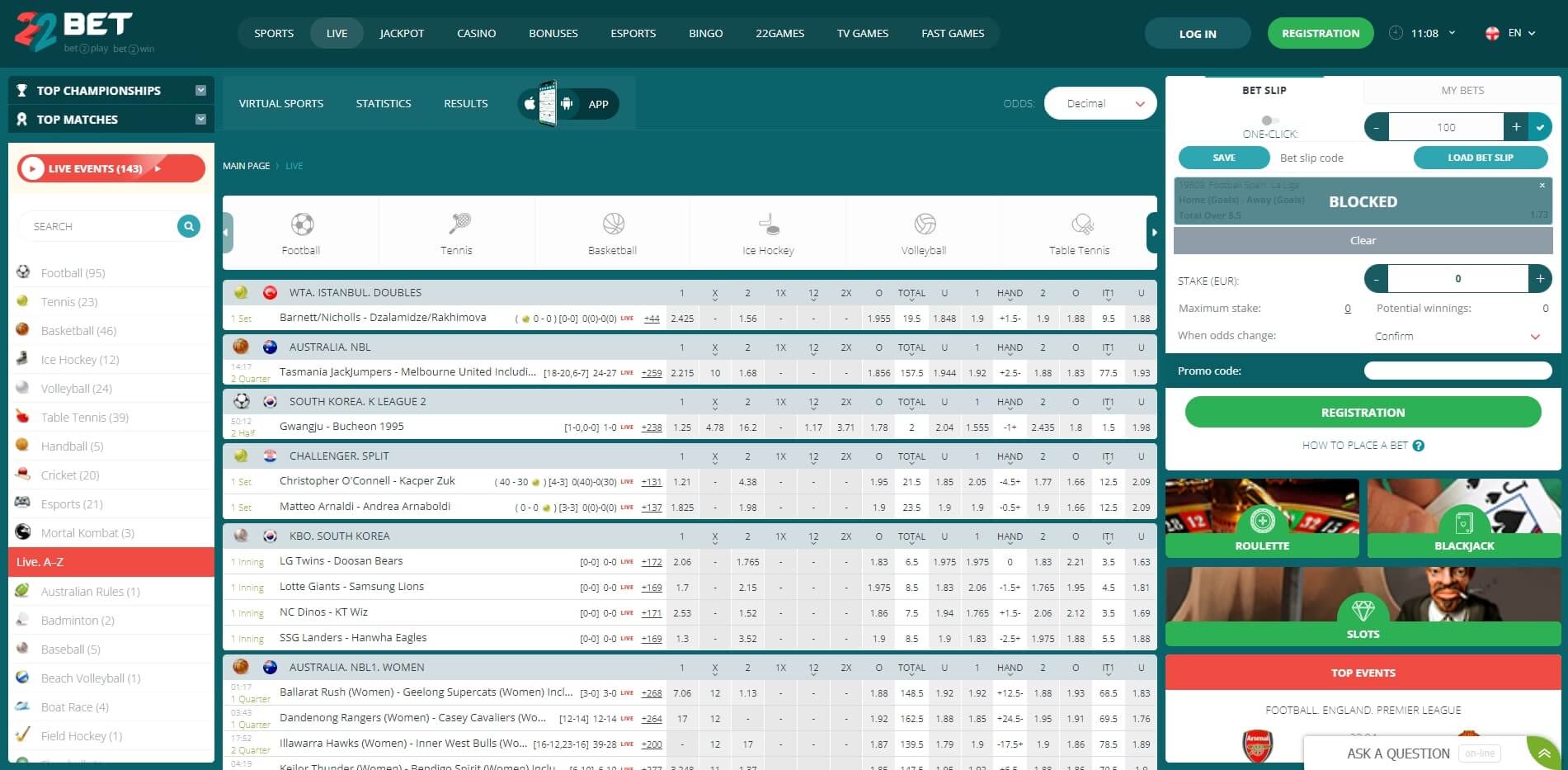The width and height of the screenshot is (1568, 770).
Task: Open Mortal Kombat in the sidebar
Action: (x=87, y=532)
